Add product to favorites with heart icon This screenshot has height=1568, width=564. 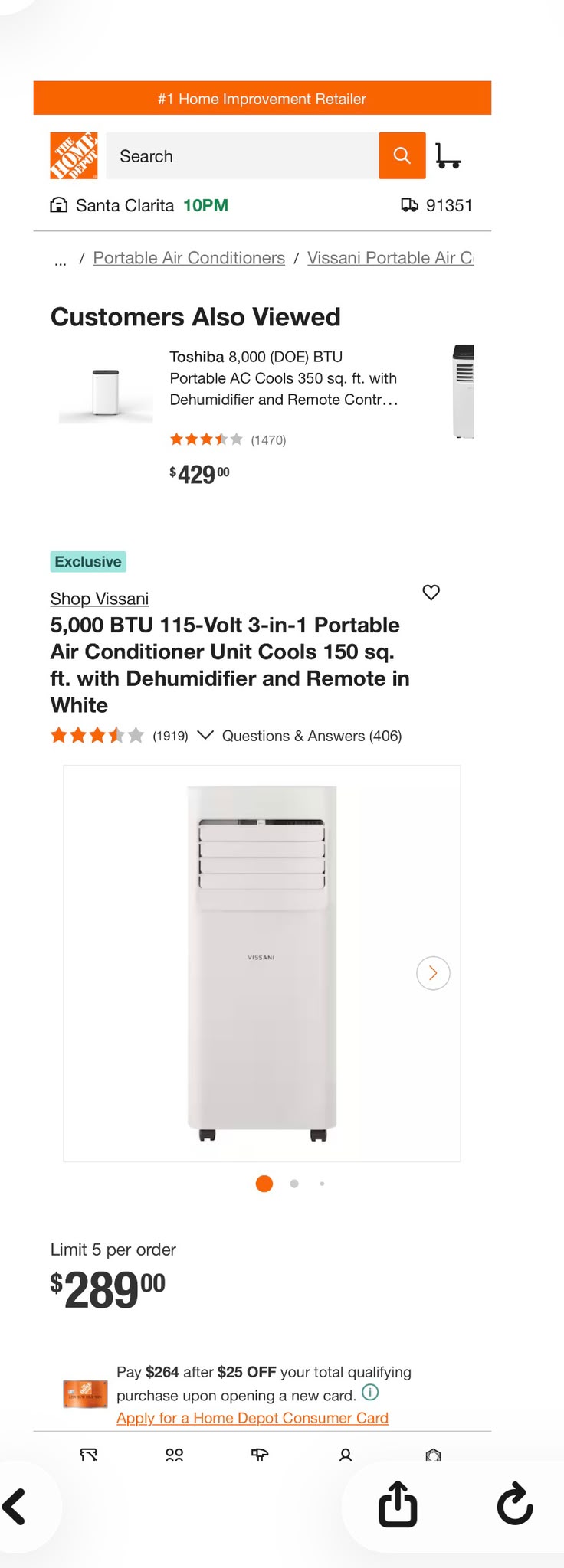(431, 593)
